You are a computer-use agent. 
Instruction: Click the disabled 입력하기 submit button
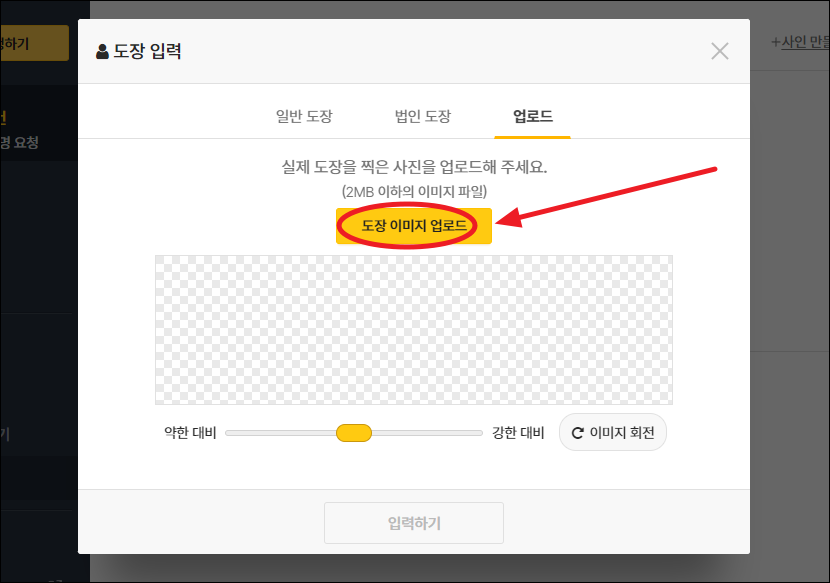pyautogui.click(x=413, y=522)
